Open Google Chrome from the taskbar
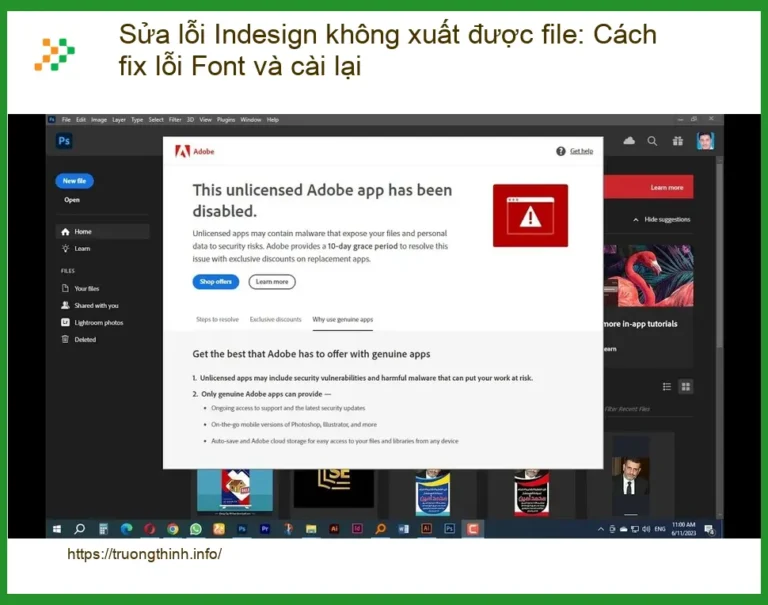 pyautogui.click(x=172, y=529)
